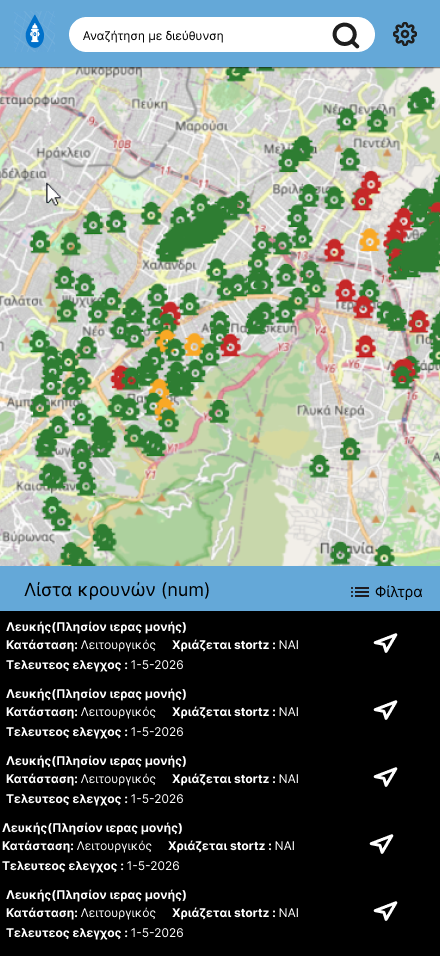Focus the 'Αναζήτηση με διεύθυνση' search field
The width and height of the screenshot is (440, 956).
coord(222,35)
